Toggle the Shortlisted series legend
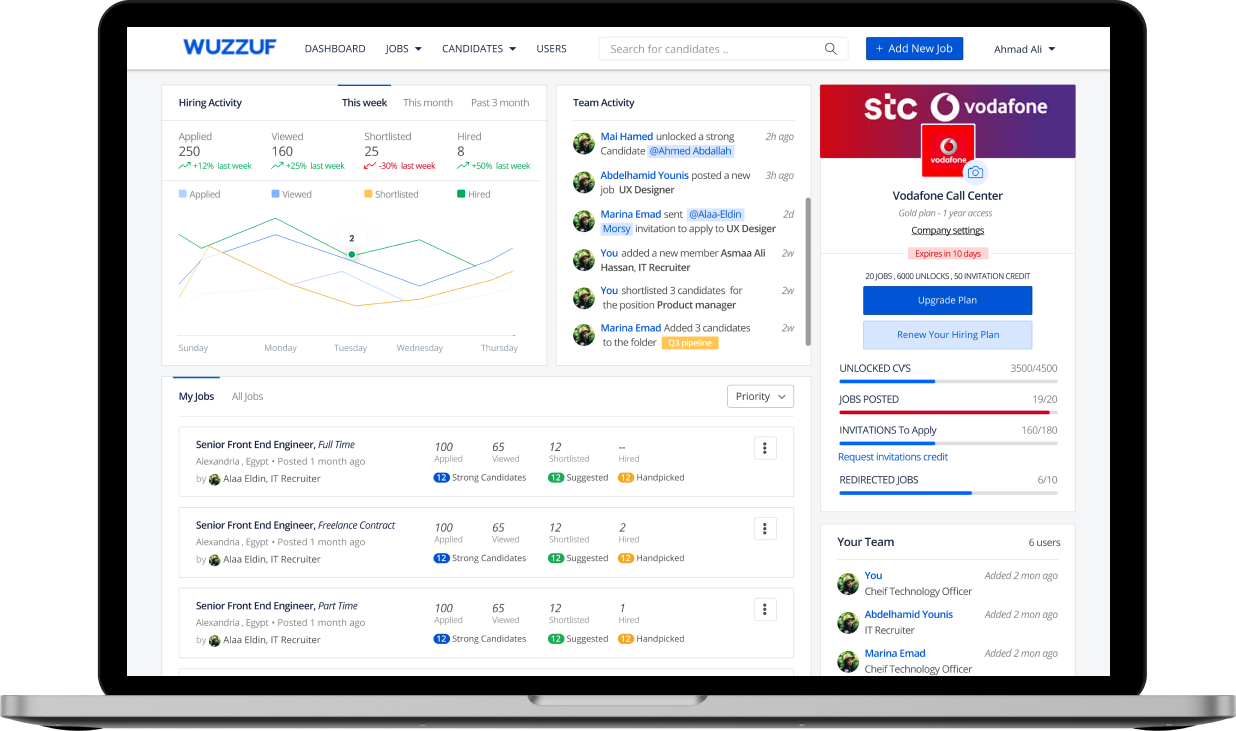This screenshot has width=1236, height=731. coord(391,194)
